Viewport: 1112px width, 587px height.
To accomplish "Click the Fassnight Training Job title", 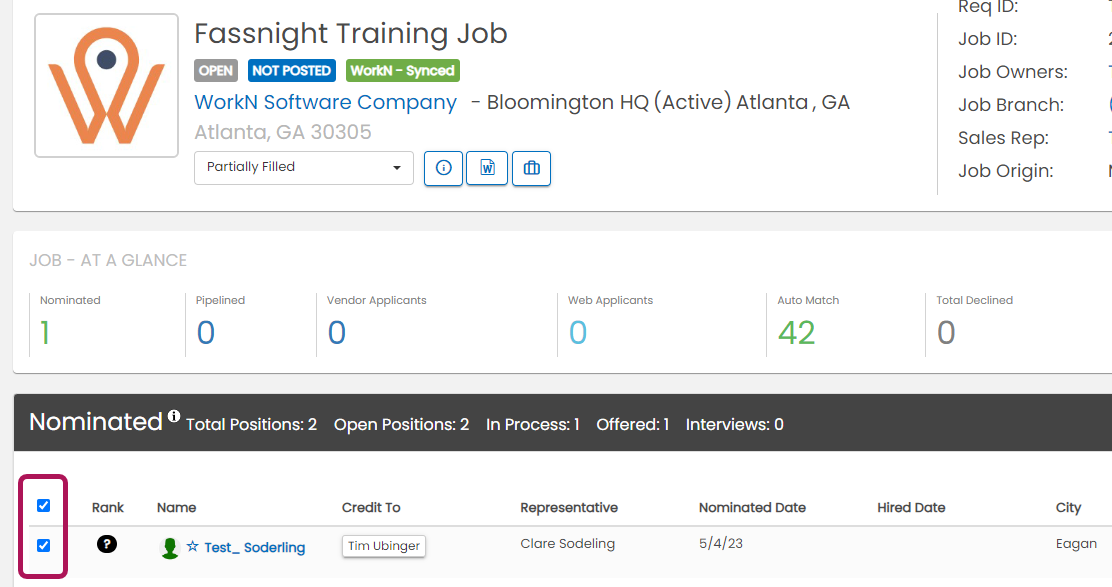I will click(351, 33).
